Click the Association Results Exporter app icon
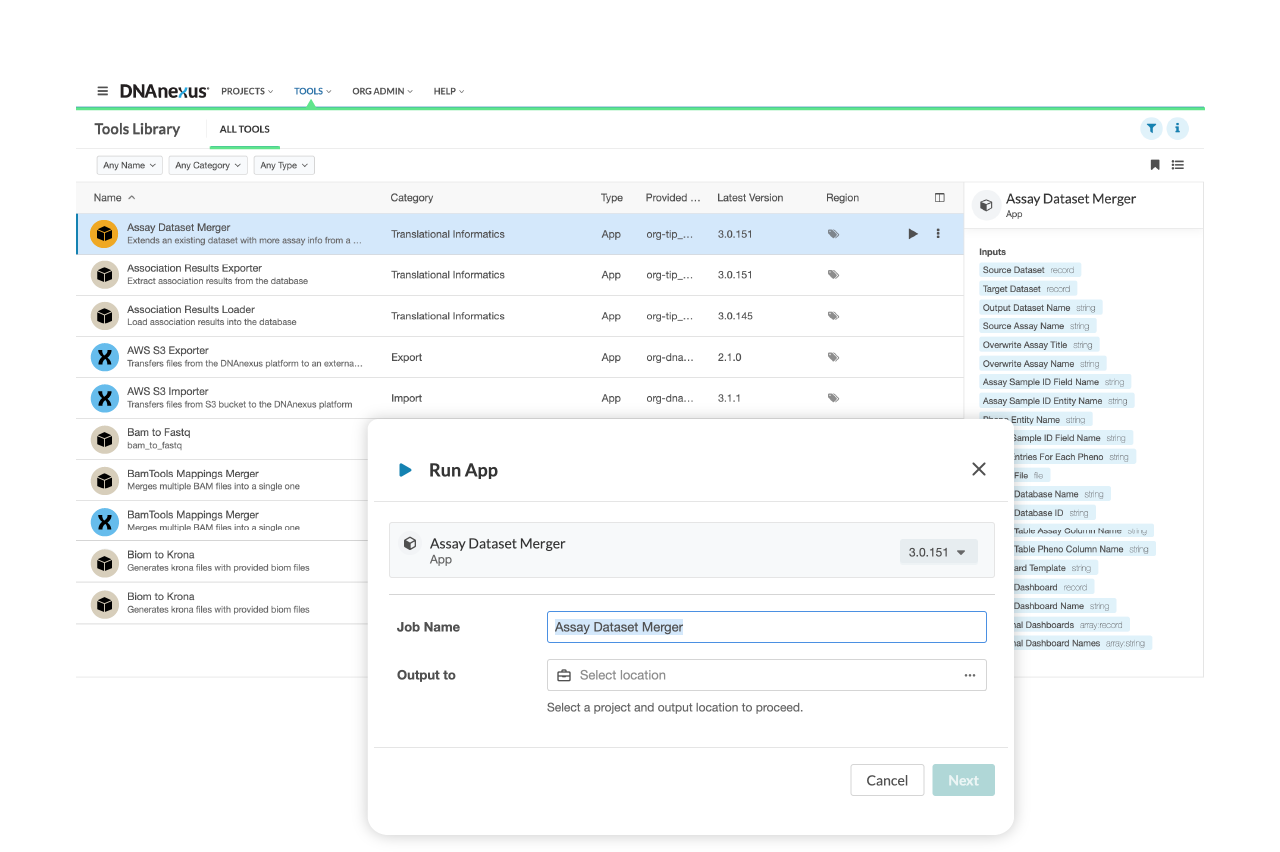The width and height of the screenshot is (1280, 852). click(x=105, y=275)
